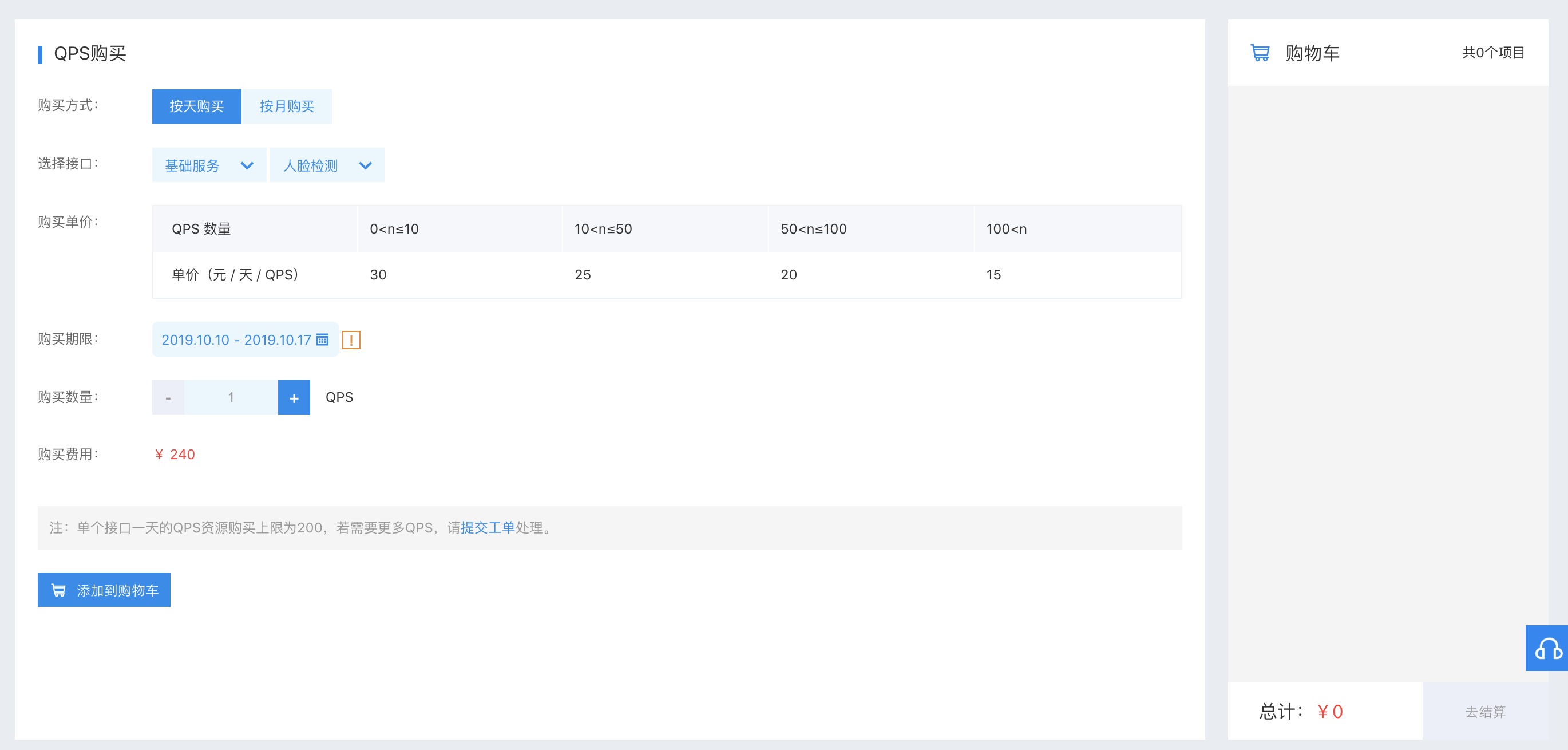Select 按天购买 purchase mode
The image size is (1568, 750).
(197, 106)
